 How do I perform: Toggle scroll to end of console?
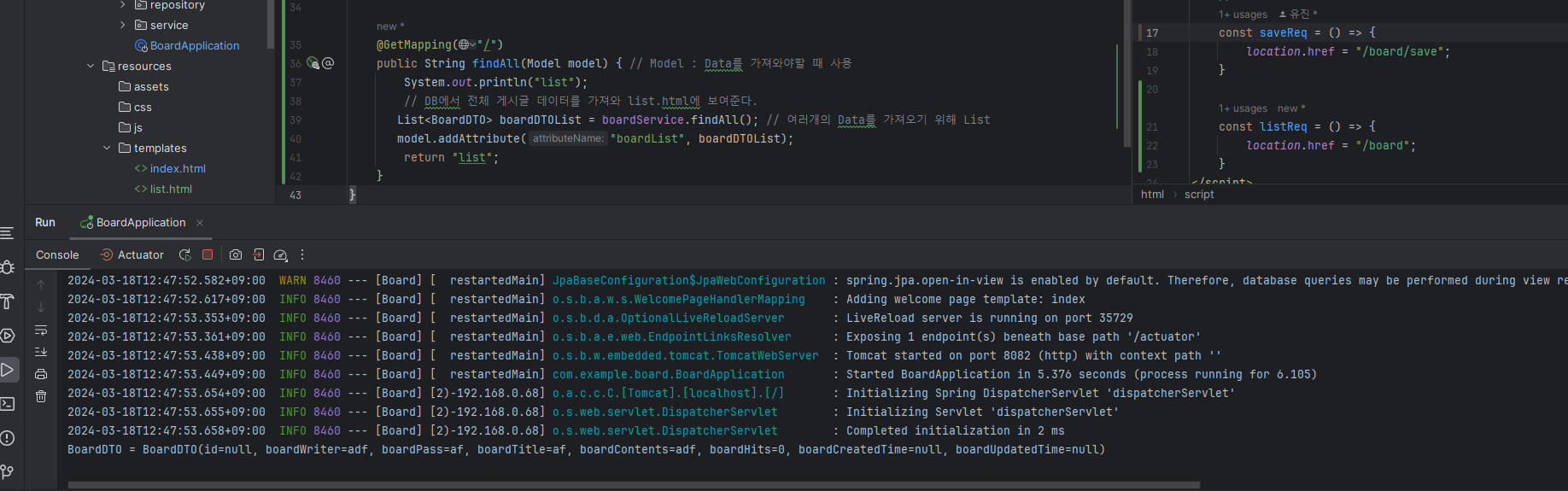[x=41, y=352]
